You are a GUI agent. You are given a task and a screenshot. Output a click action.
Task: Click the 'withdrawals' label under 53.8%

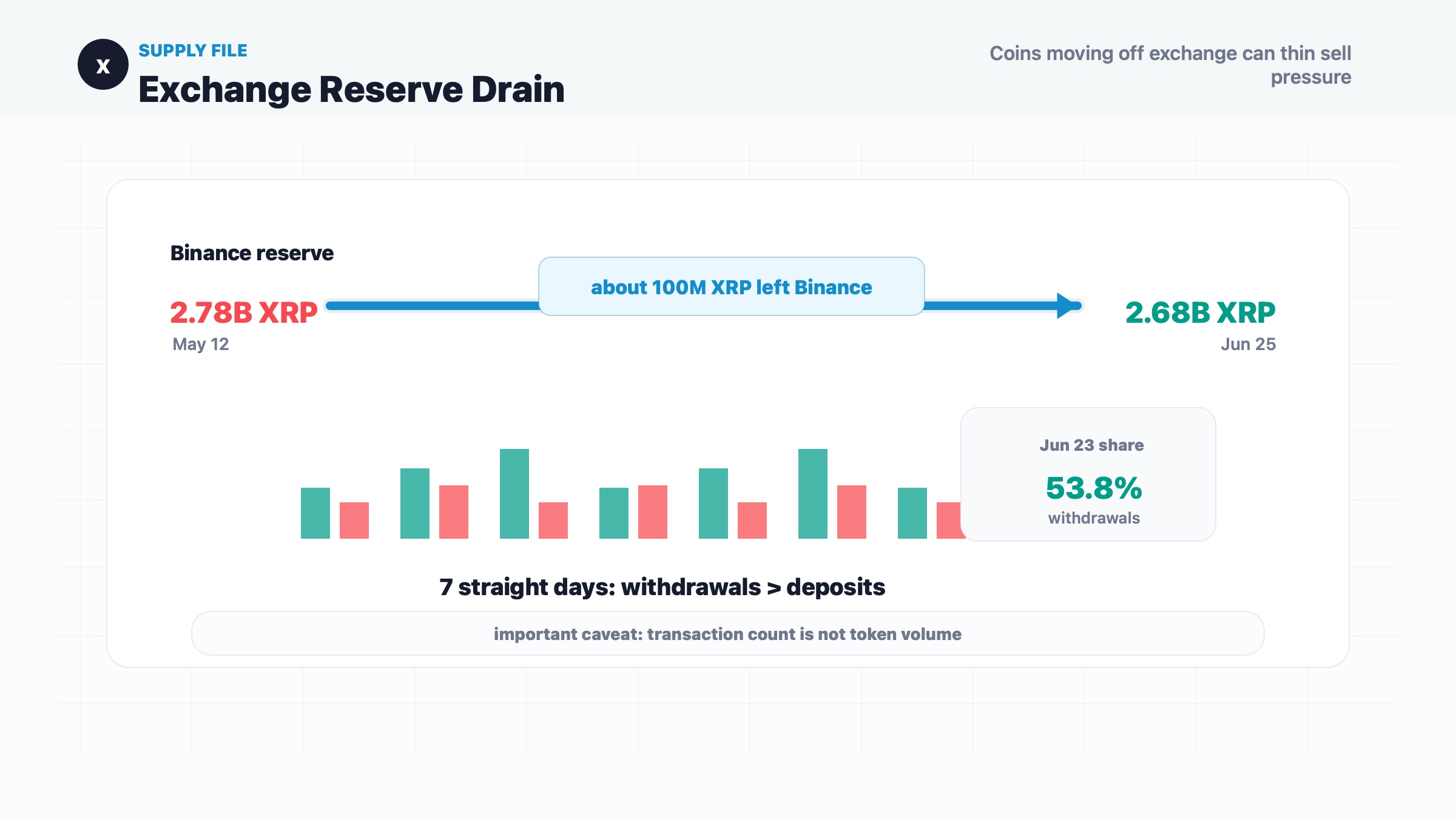(x=1094, y=518)
